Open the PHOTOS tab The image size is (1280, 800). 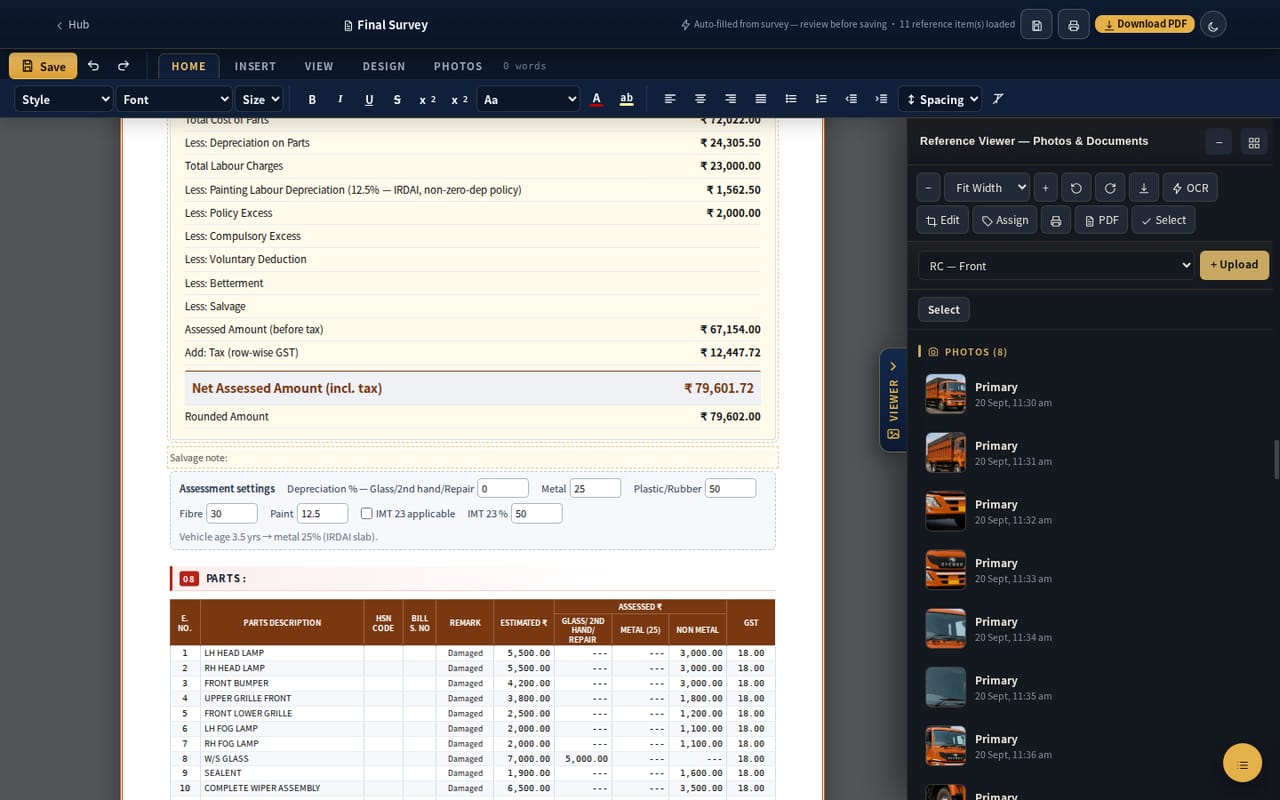pyautogui.click(x=458, y=66)
